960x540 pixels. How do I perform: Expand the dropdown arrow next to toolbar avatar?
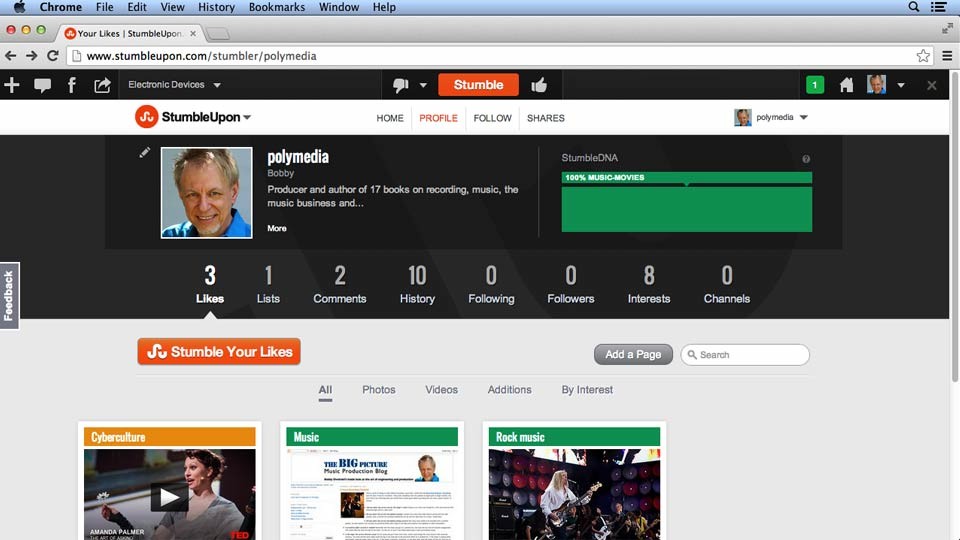901,85
